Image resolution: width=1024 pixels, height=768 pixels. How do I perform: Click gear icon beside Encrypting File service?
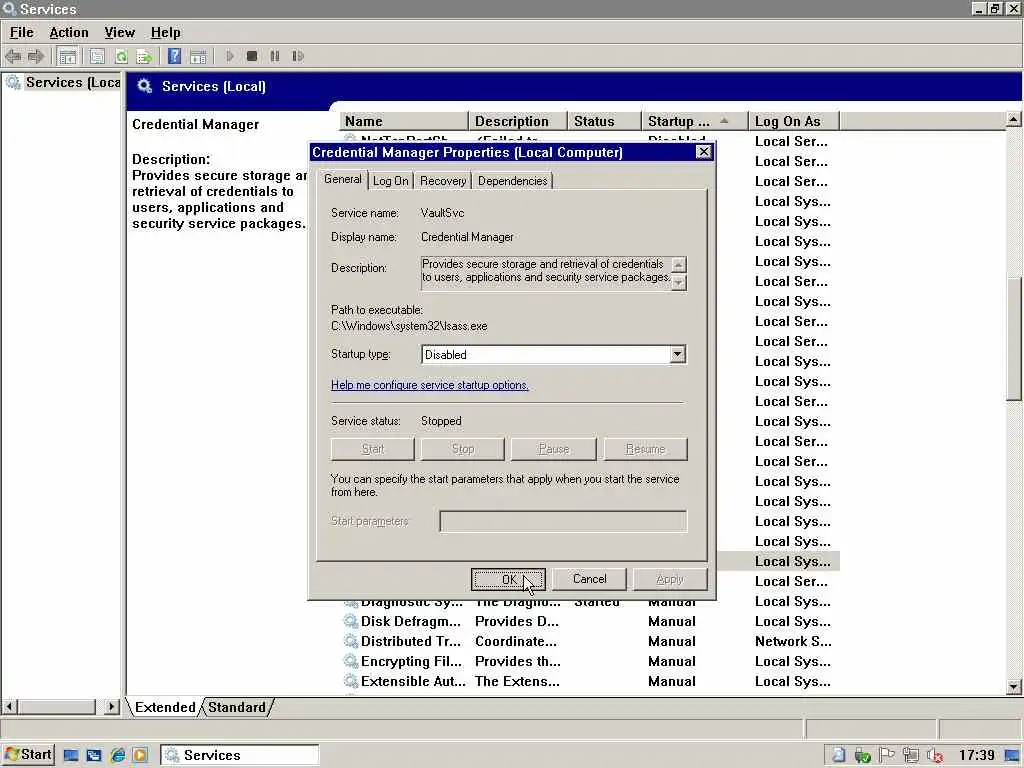(x=351, y=661)
